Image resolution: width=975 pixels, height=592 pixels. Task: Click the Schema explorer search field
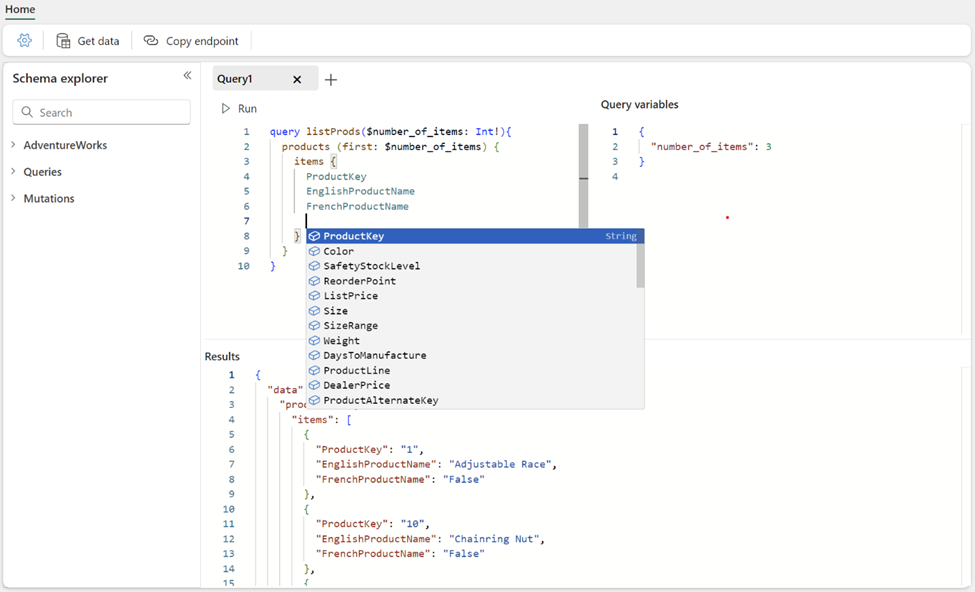pos(102,112)
